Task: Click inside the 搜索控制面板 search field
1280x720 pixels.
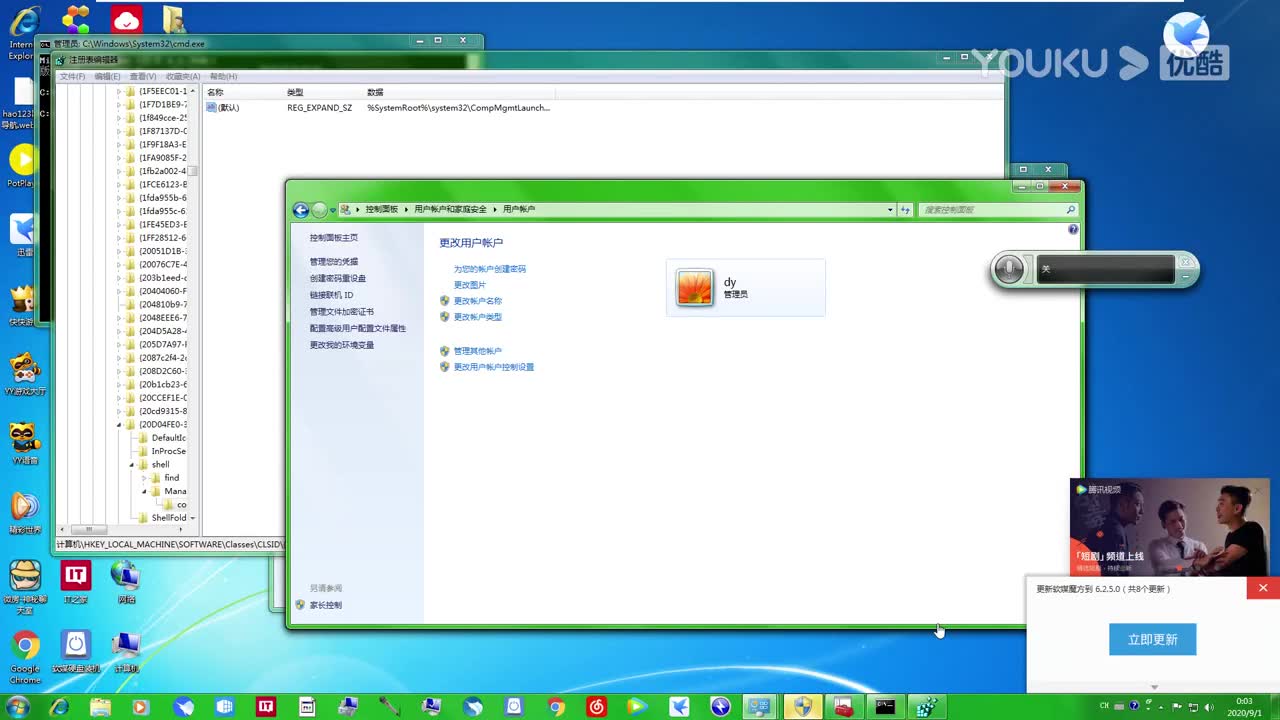Action: coord(990,210)
